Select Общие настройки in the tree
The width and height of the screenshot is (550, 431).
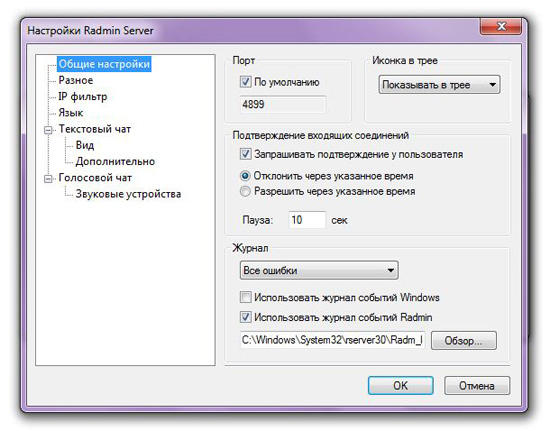104,64
